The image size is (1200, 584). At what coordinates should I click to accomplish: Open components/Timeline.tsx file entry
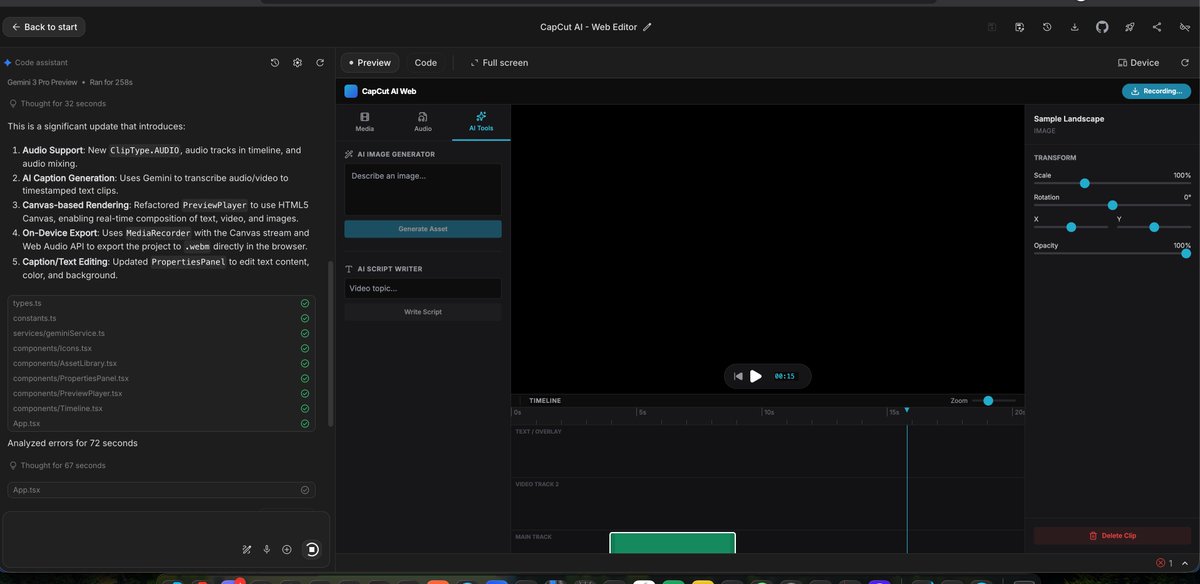(x=161, y=408)
